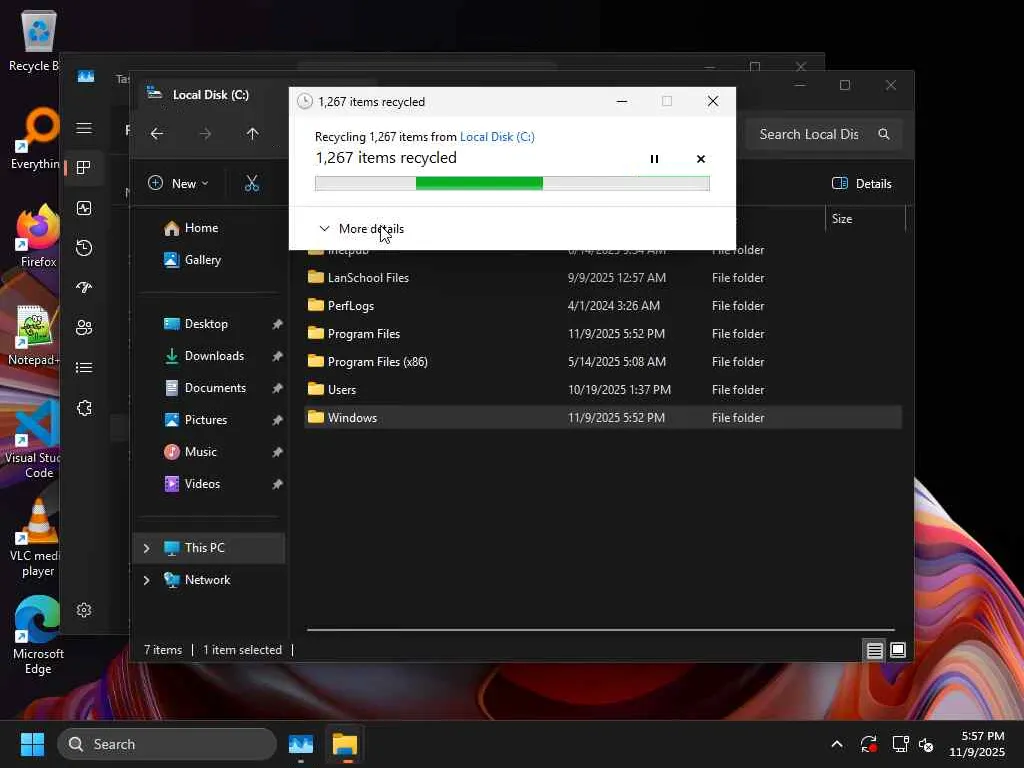Open Startup apps icon in Task Manager sidebar
This screenshot has width=1024, height=768.
coord(84,287)
